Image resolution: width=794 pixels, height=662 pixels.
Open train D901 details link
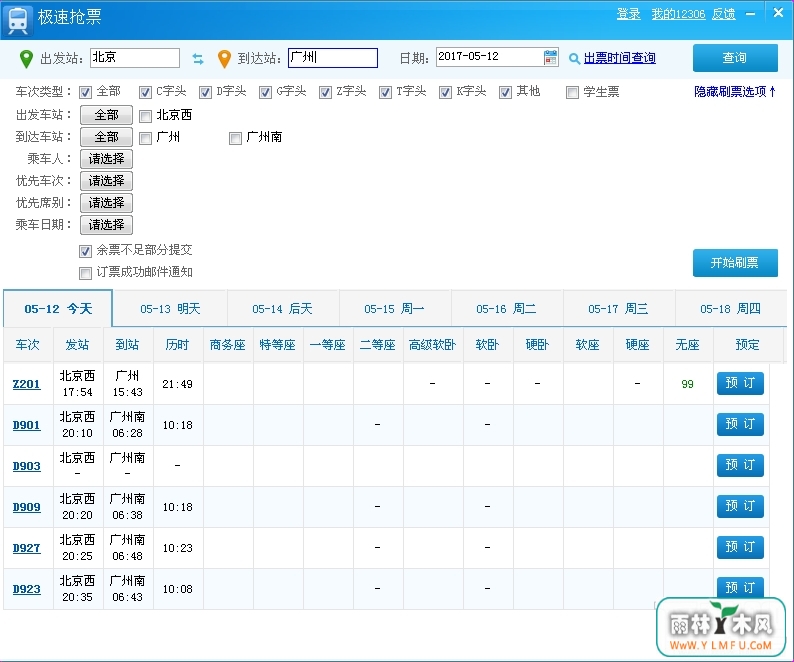pyautogui.click(x=26, y=425)
